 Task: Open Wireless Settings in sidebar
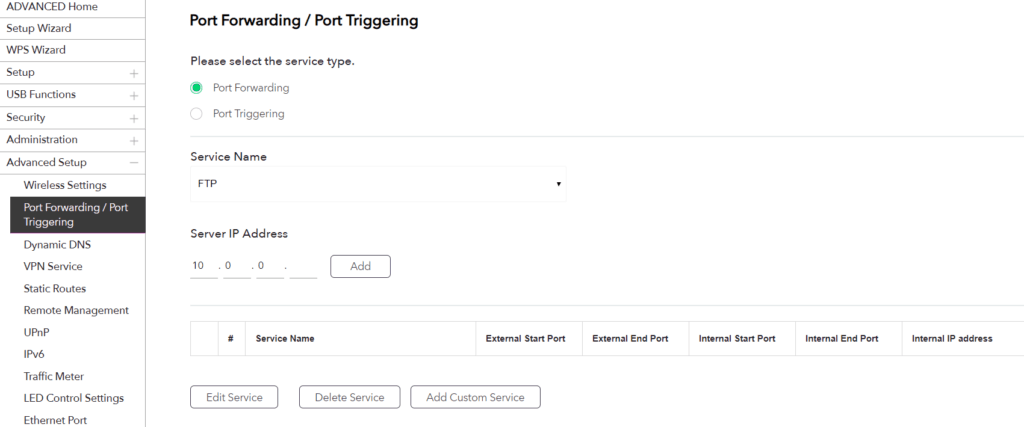coord(65,185)
